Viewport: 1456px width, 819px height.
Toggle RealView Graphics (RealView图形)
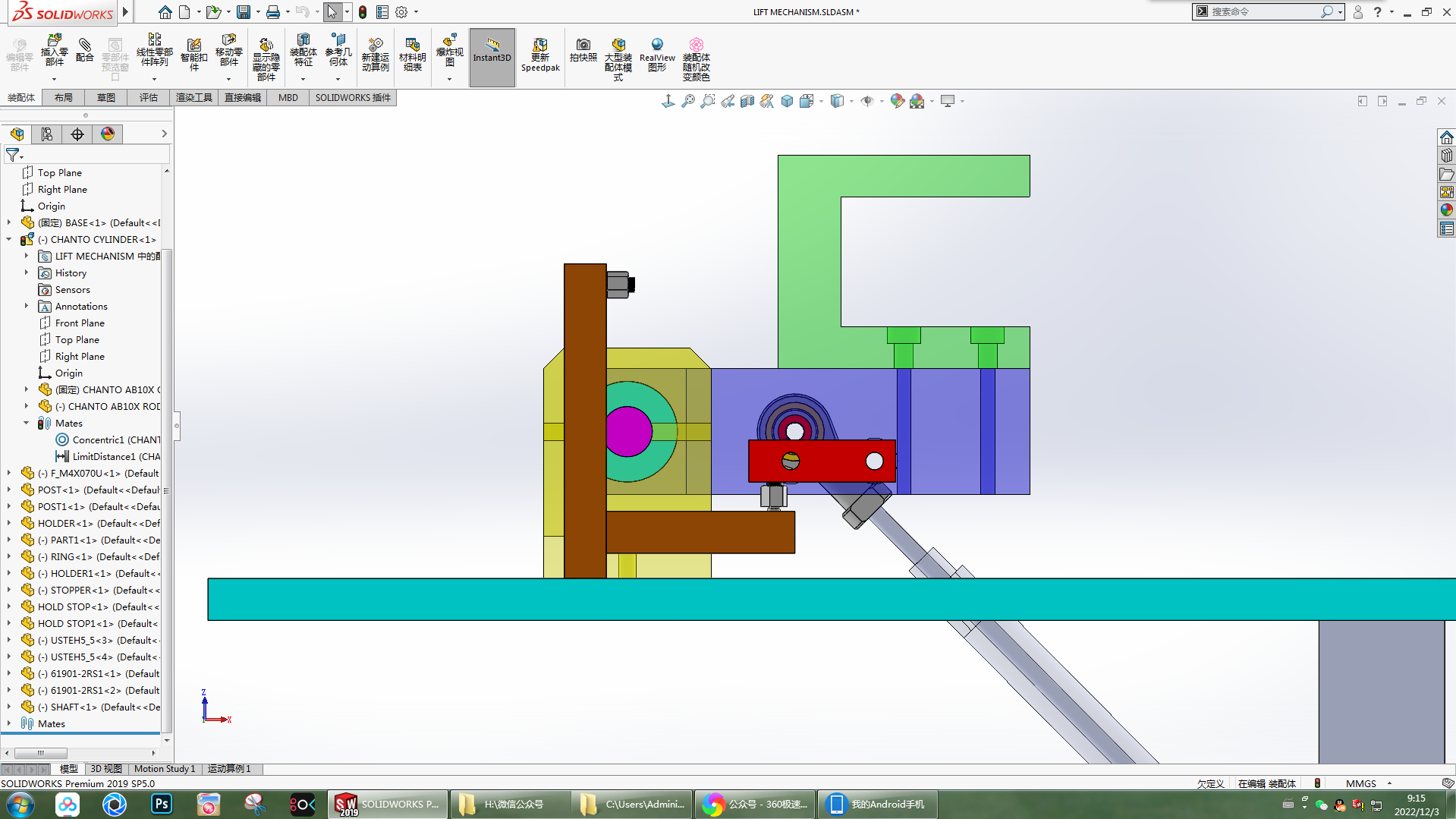click(657, 54)
